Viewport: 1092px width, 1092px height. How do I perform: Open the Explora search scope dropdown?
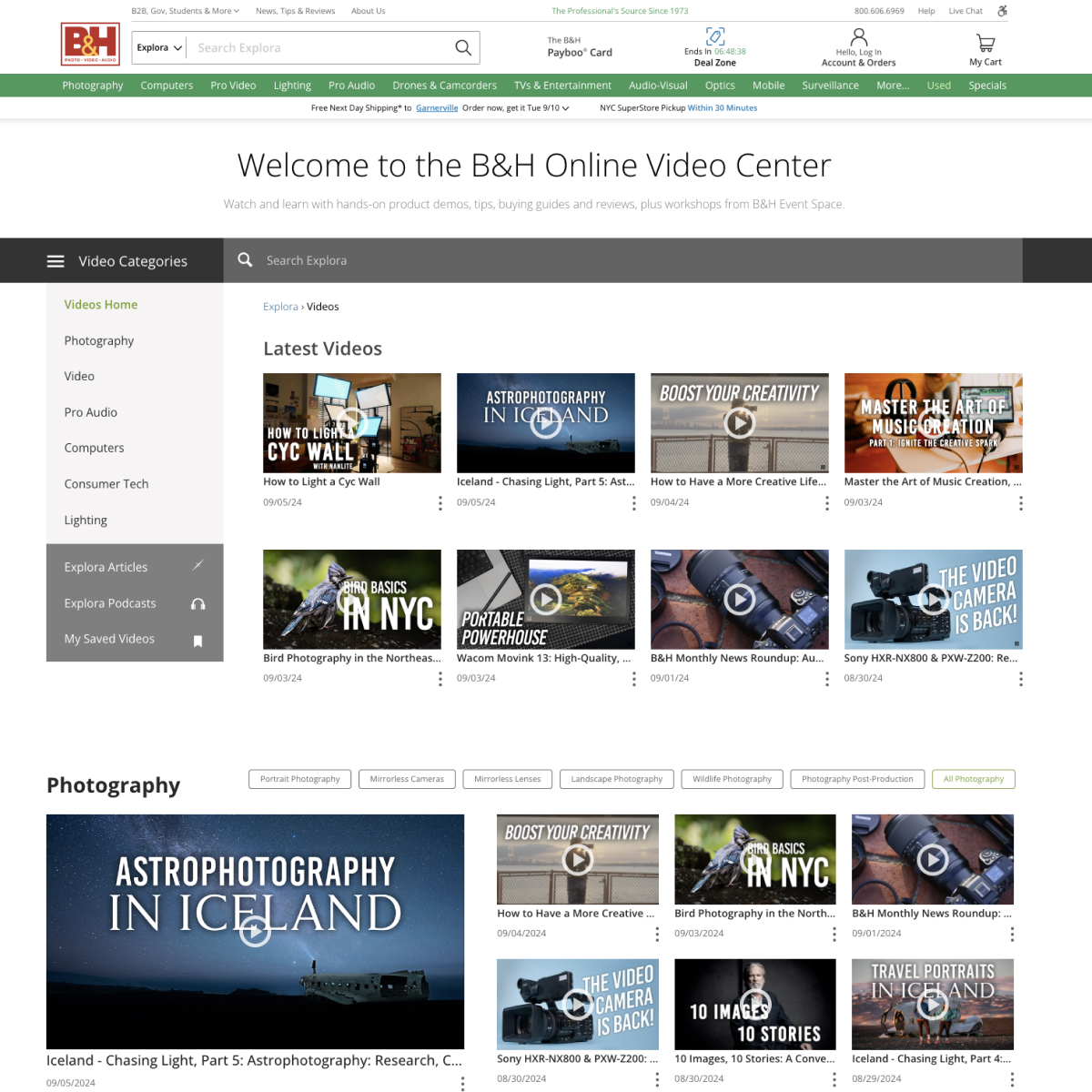[160, 47]
